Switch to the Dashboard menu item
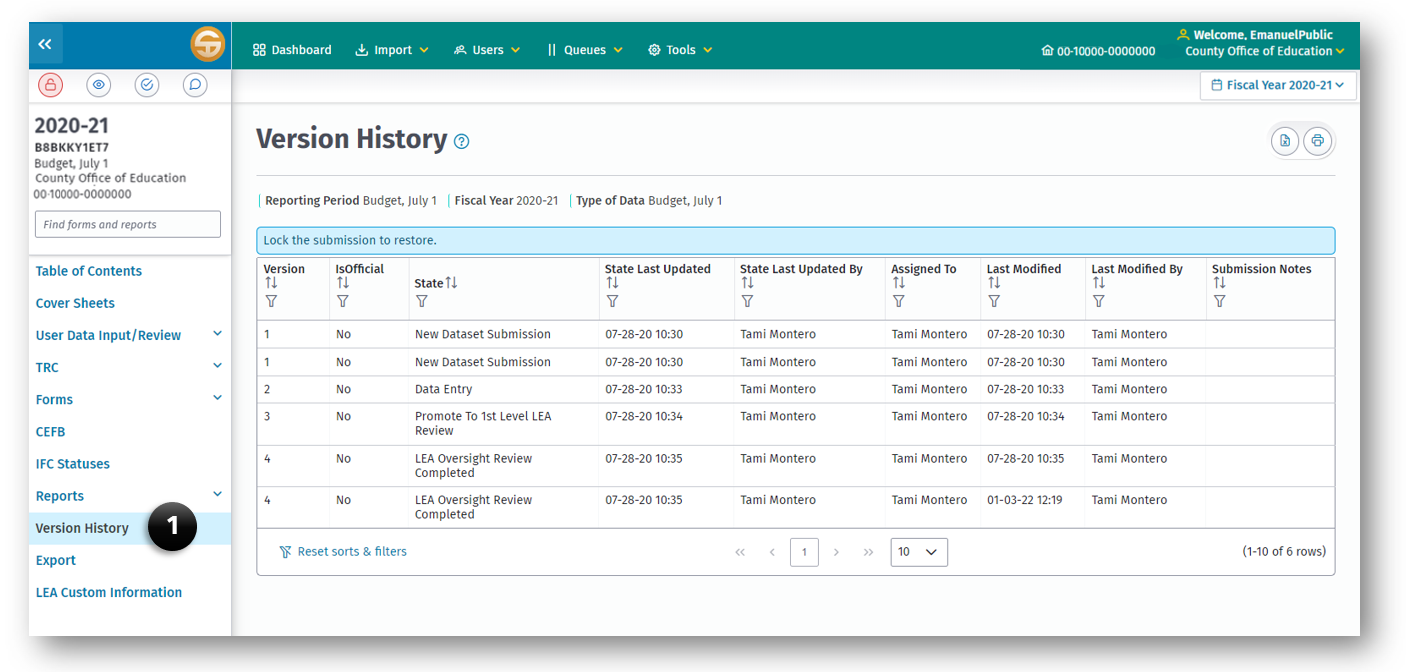This screenshot has height=672, width=1406. point(291,48)
